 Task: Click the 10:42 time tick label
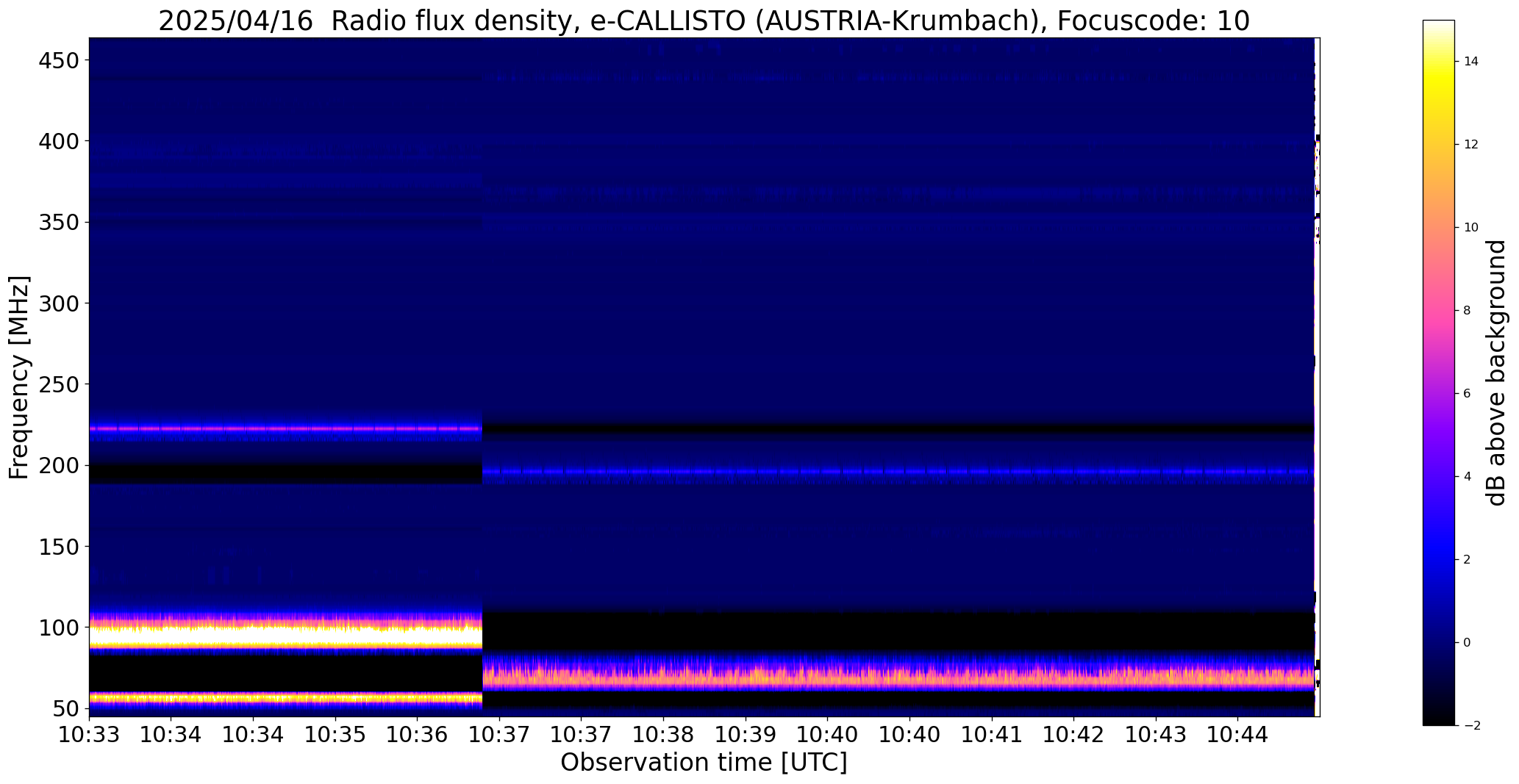1073,734
